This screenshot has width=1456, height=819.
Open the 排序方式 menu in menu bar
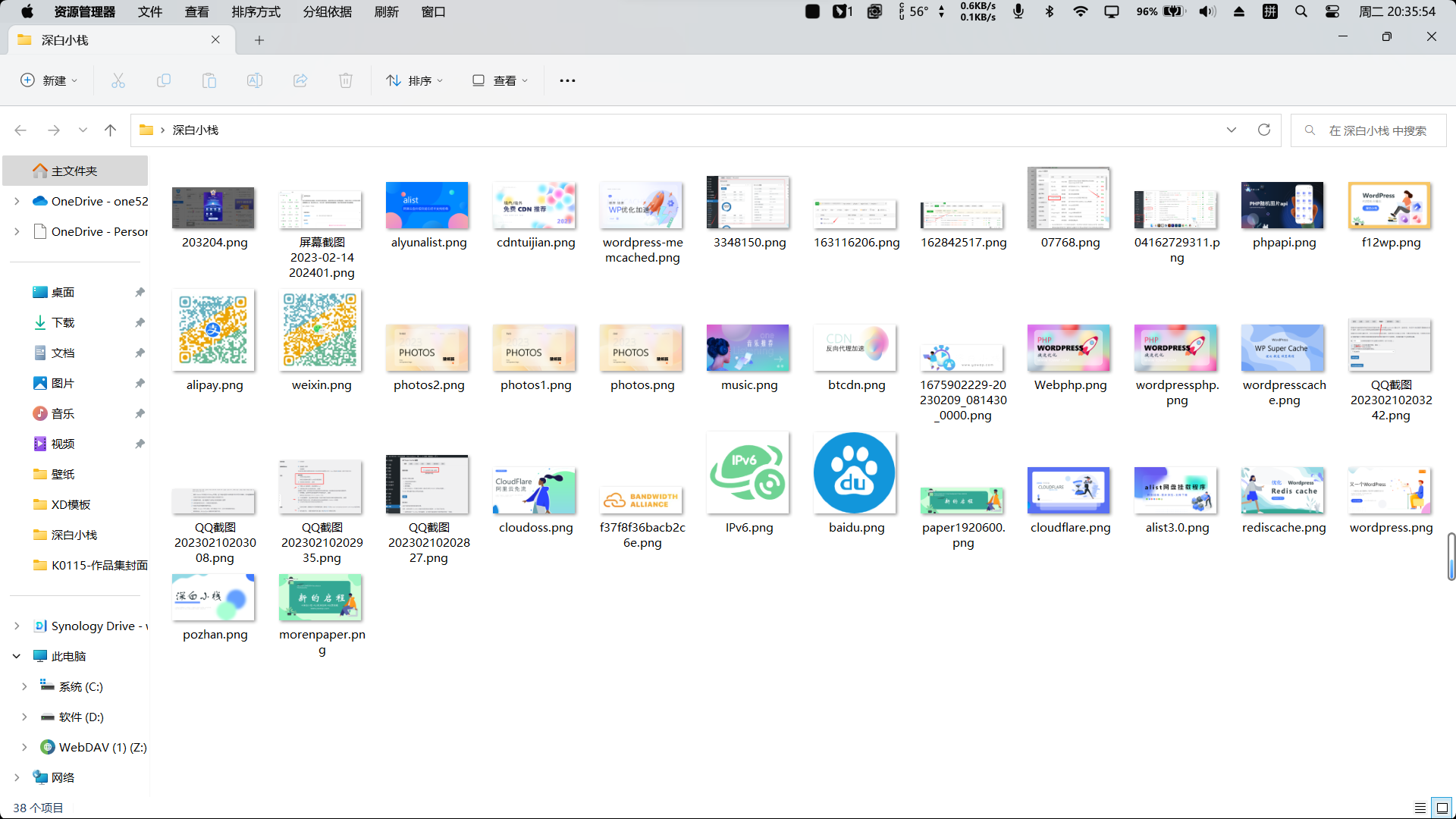(256, 11)
